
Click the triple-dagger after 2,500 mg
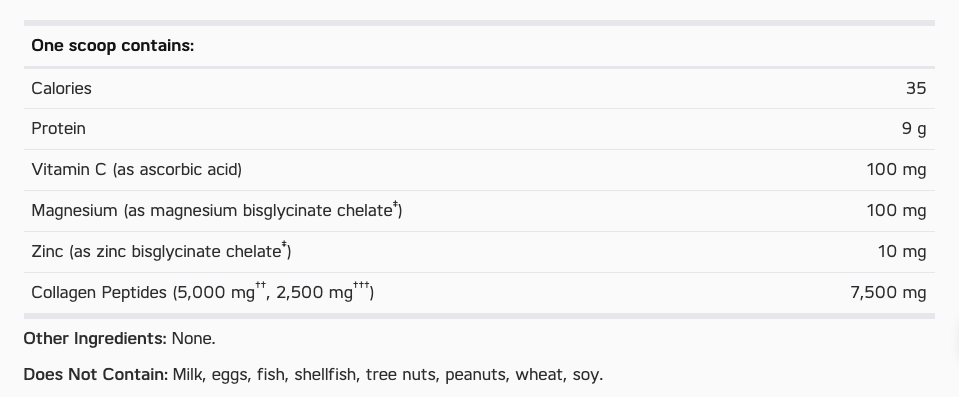point(361,286)
